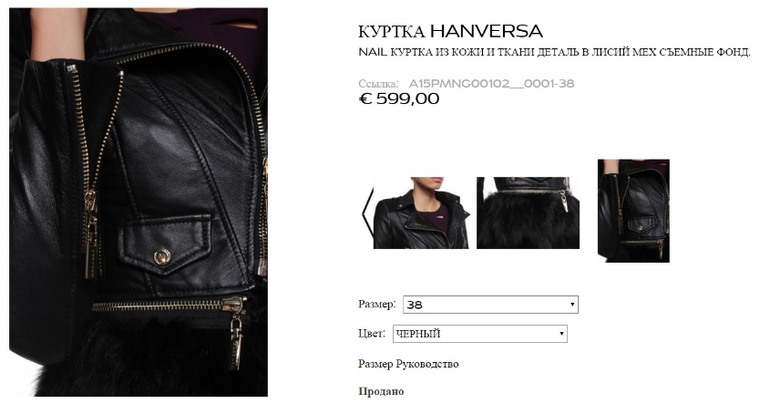This screenshot has height=404, width=770.
Task: Choose the sleeve and pocket detail thumbnail
Action: click(x=633, y=211)
